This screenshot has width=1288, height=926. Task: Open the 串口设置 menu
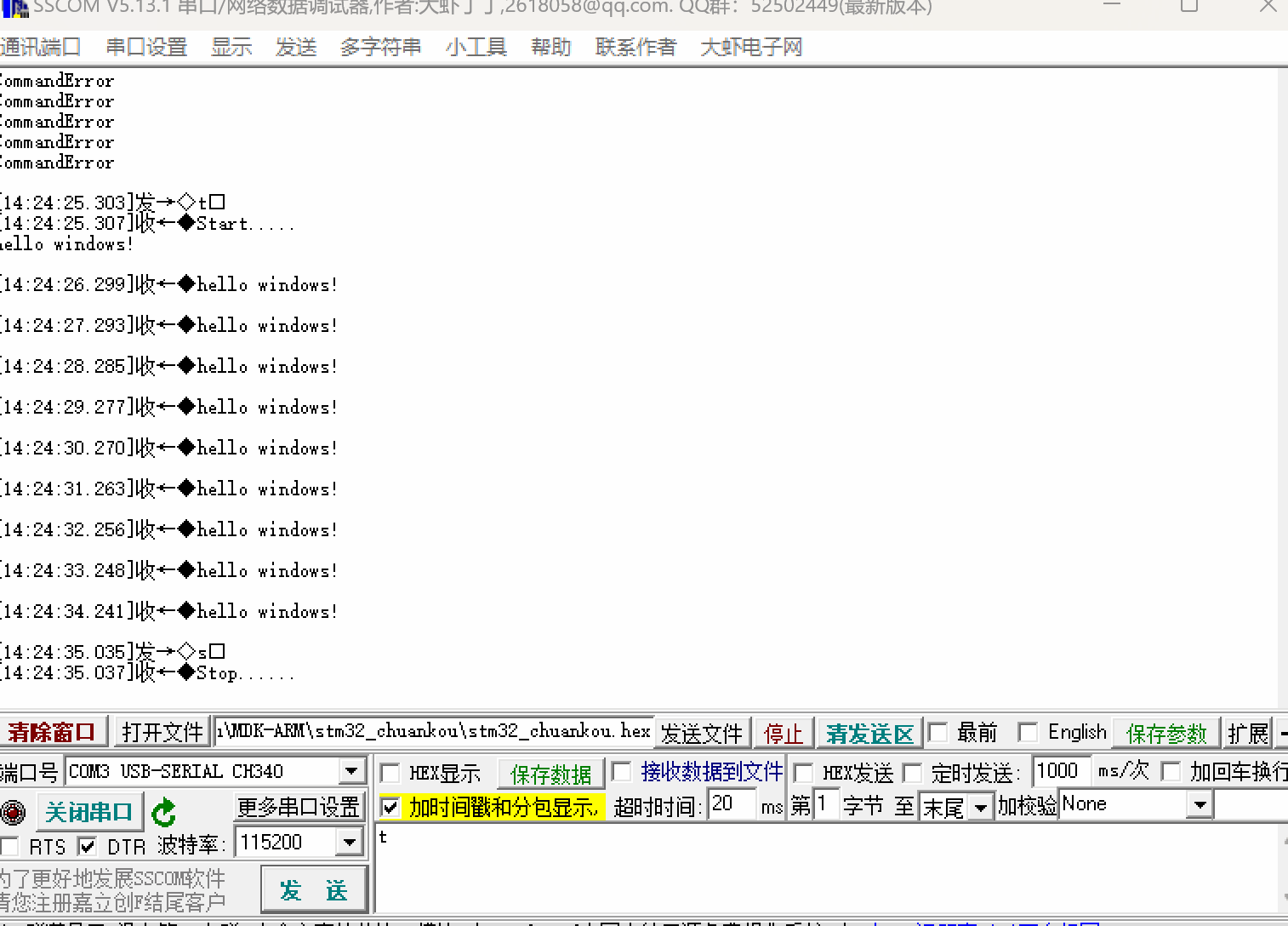pos(146,47)
